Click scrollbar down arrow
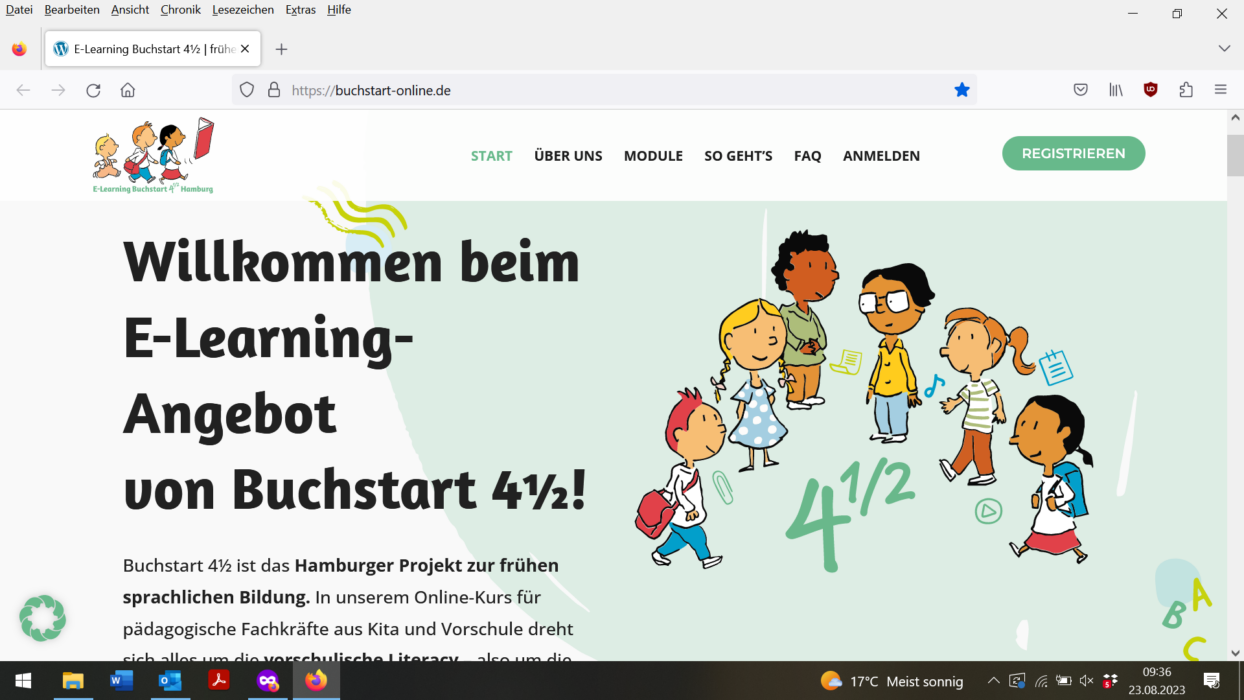The width and height of the screenshot is (1244, 700). point(1235,652)
